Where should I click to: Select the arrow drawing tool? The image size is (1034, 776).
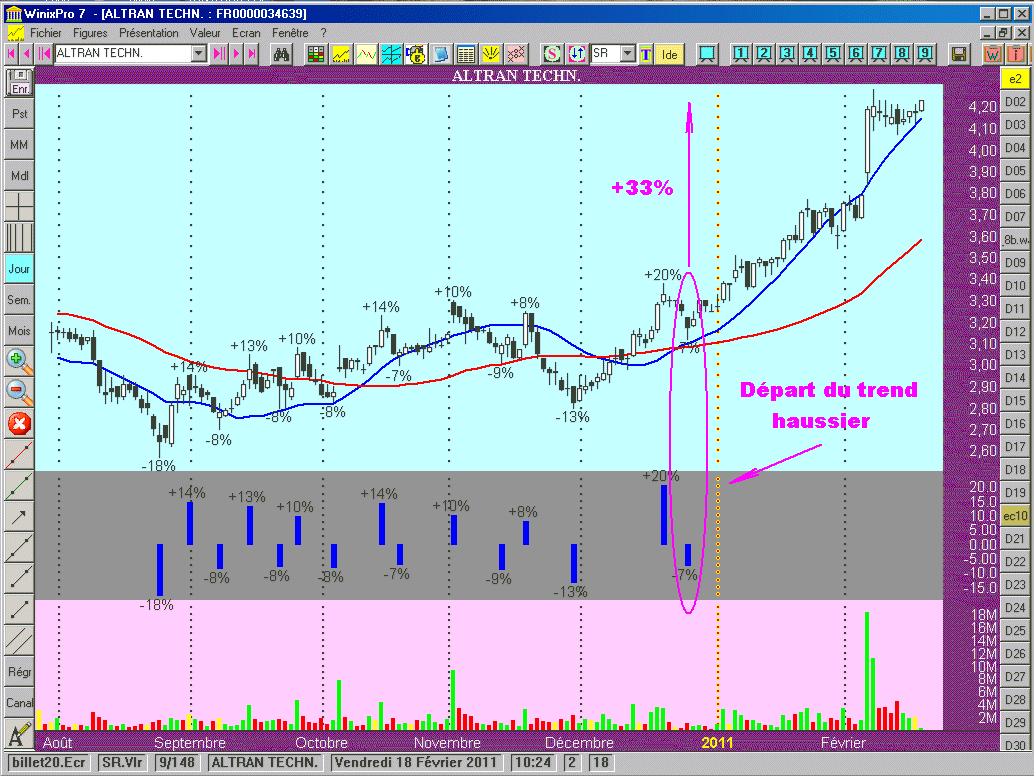tap(18, 516)
